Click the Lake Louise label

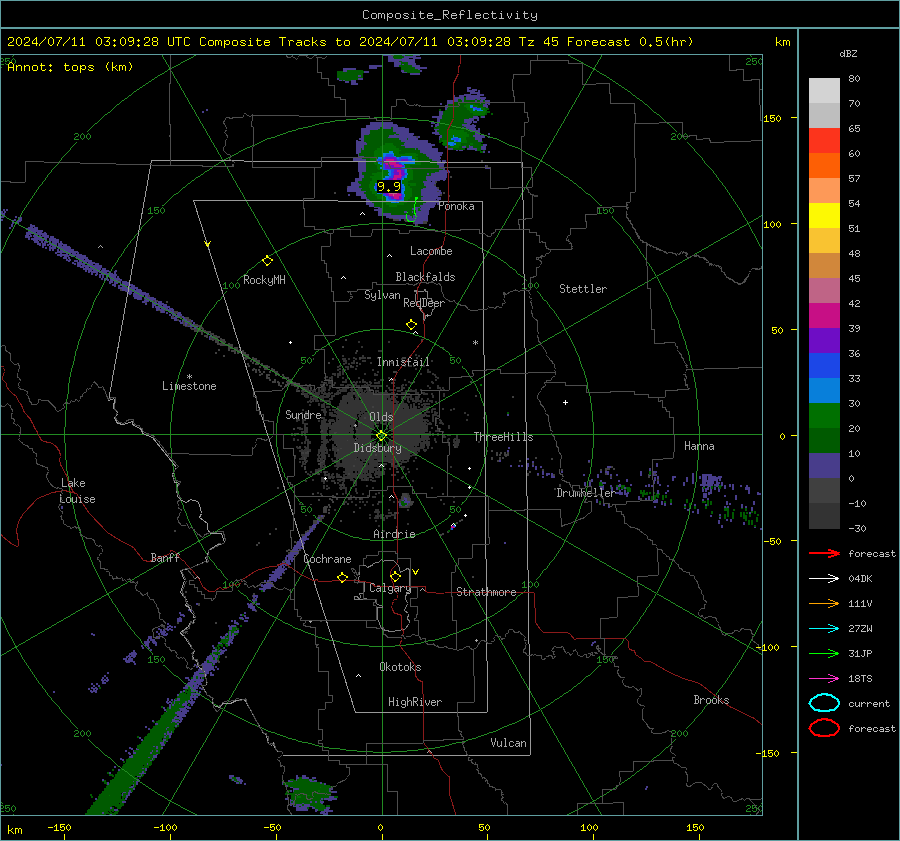coord(77,491)
